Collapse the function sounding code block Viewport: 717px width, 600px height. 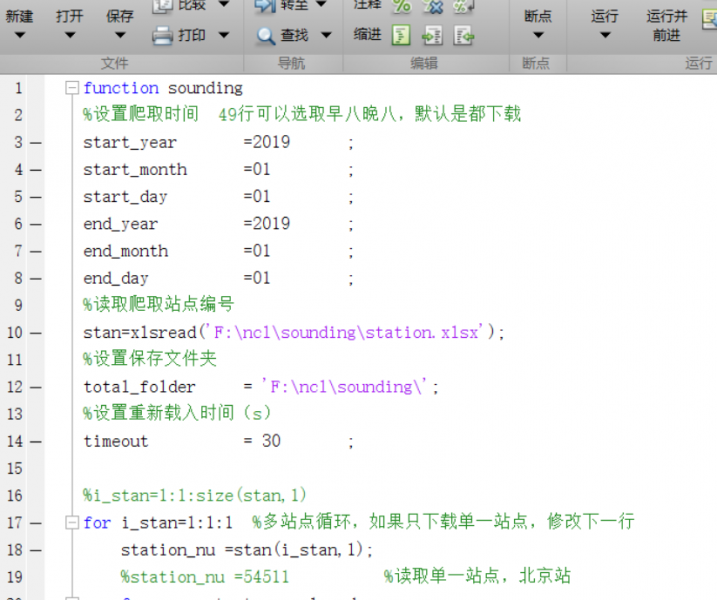[71, 88]
